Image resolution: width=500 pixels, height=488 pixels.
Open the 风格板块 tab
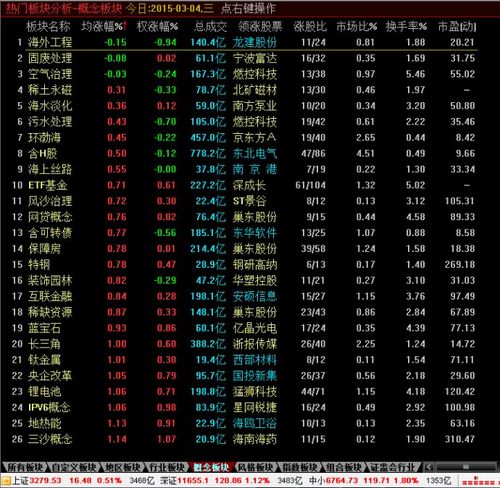click(255, 467)
